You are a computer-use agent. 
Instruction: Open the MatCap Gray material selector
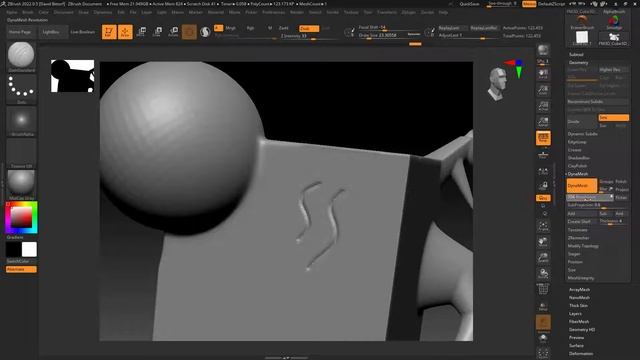(21, 185)
